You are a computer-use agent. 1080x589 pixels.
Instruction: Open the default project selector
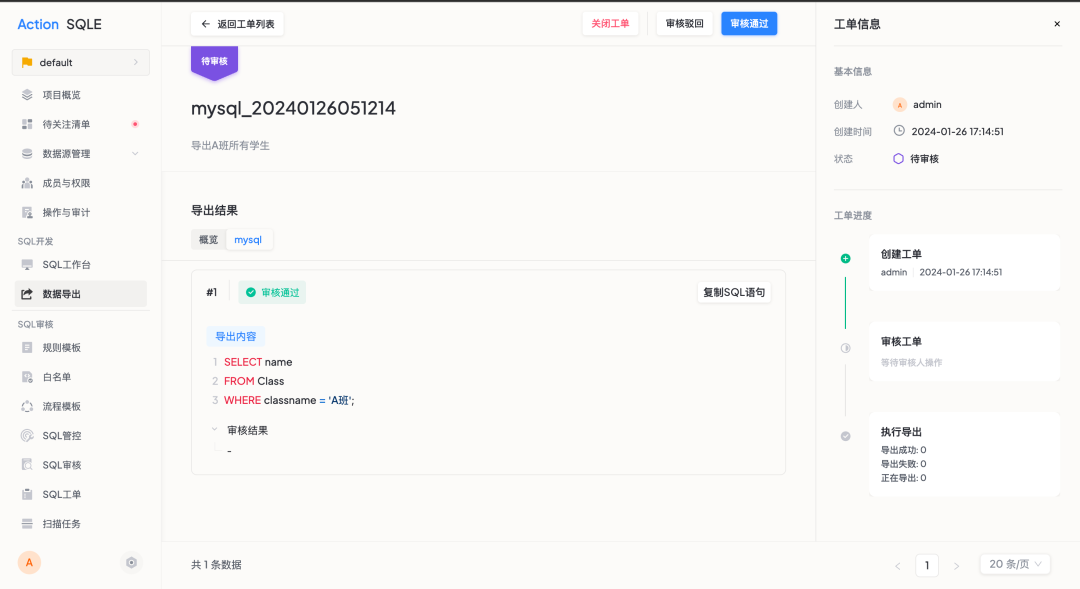(81, 62)
